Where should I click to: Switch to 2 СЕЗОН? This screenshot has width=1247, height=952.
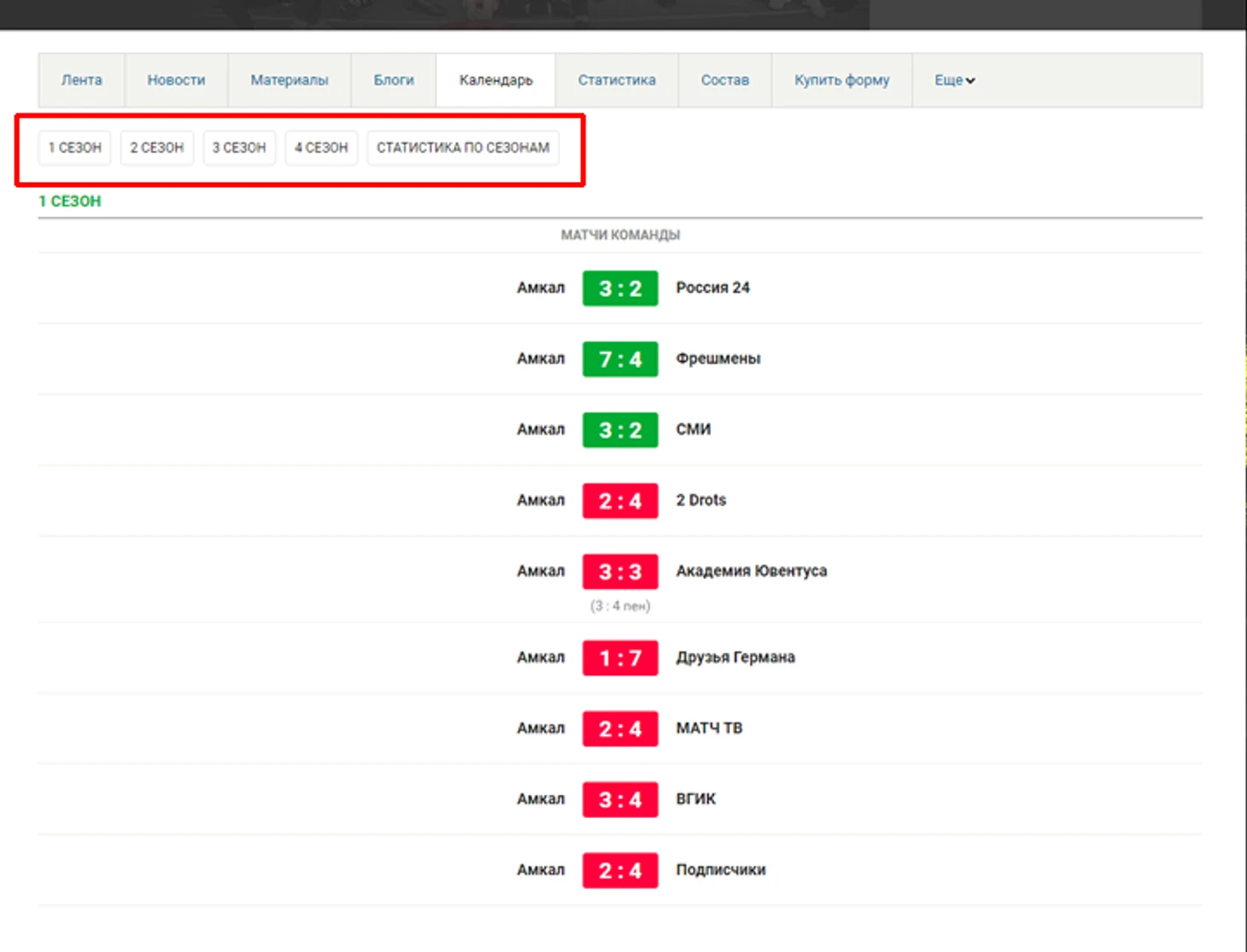tap(157, 148)
